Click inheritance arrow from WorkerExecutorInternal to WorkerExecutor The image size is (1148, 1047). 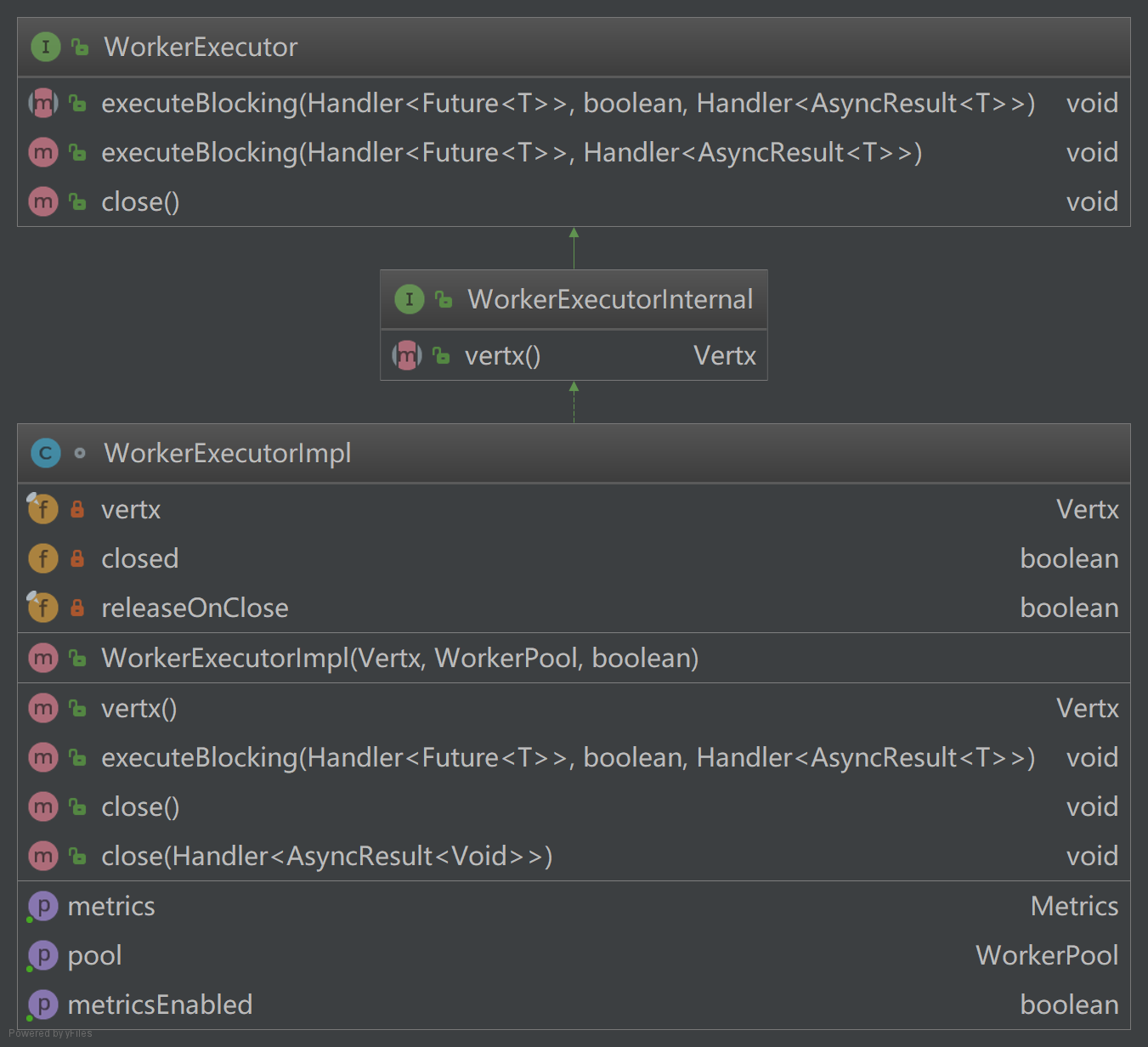574,248
